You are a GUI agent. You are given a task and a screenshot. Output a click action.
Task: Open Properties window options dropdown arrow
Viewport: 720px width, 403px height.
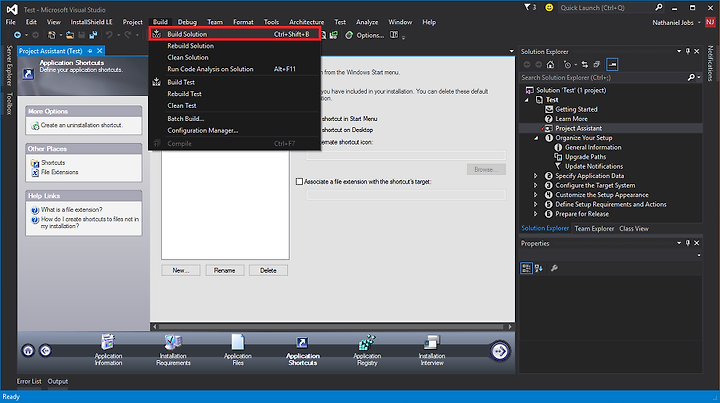coord(679,243)
